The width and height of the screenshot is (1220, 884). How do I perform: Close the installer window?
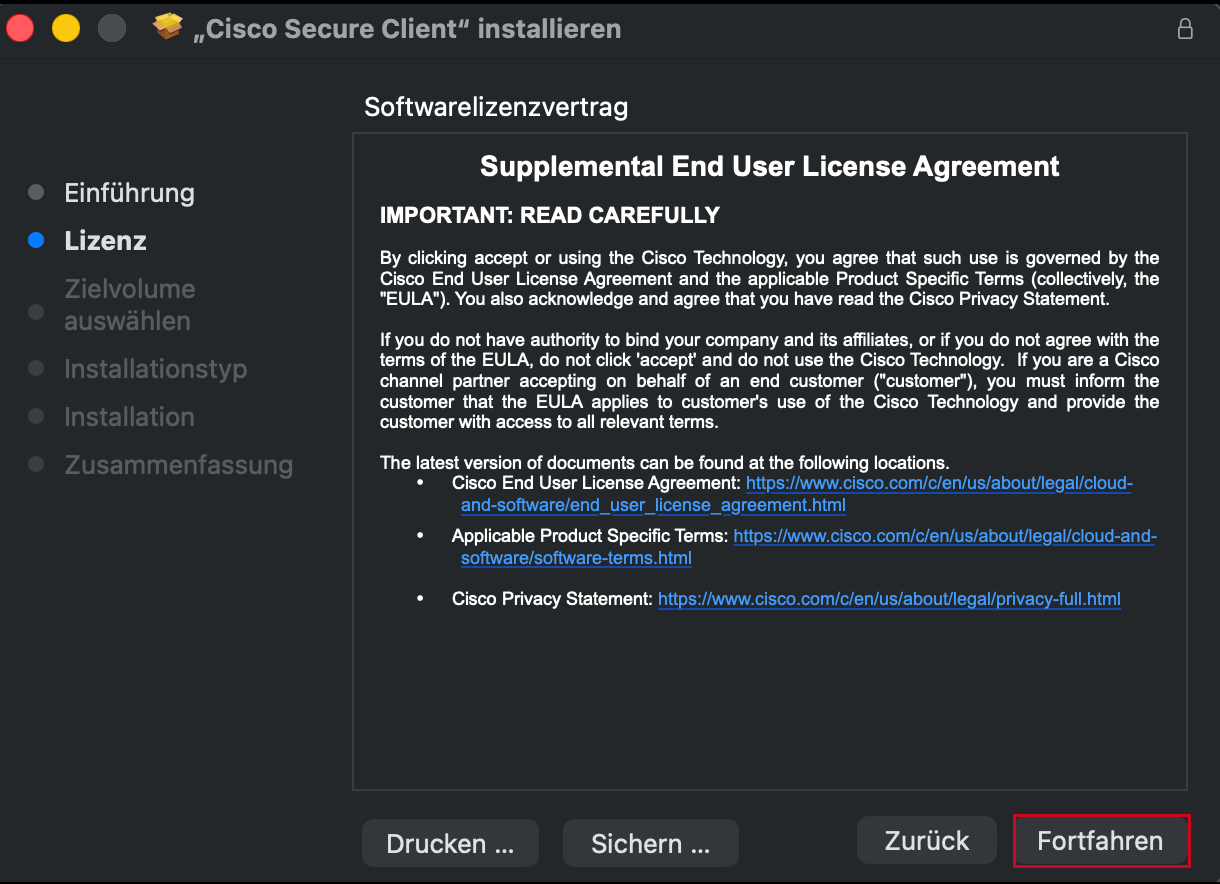coord(21,28)
